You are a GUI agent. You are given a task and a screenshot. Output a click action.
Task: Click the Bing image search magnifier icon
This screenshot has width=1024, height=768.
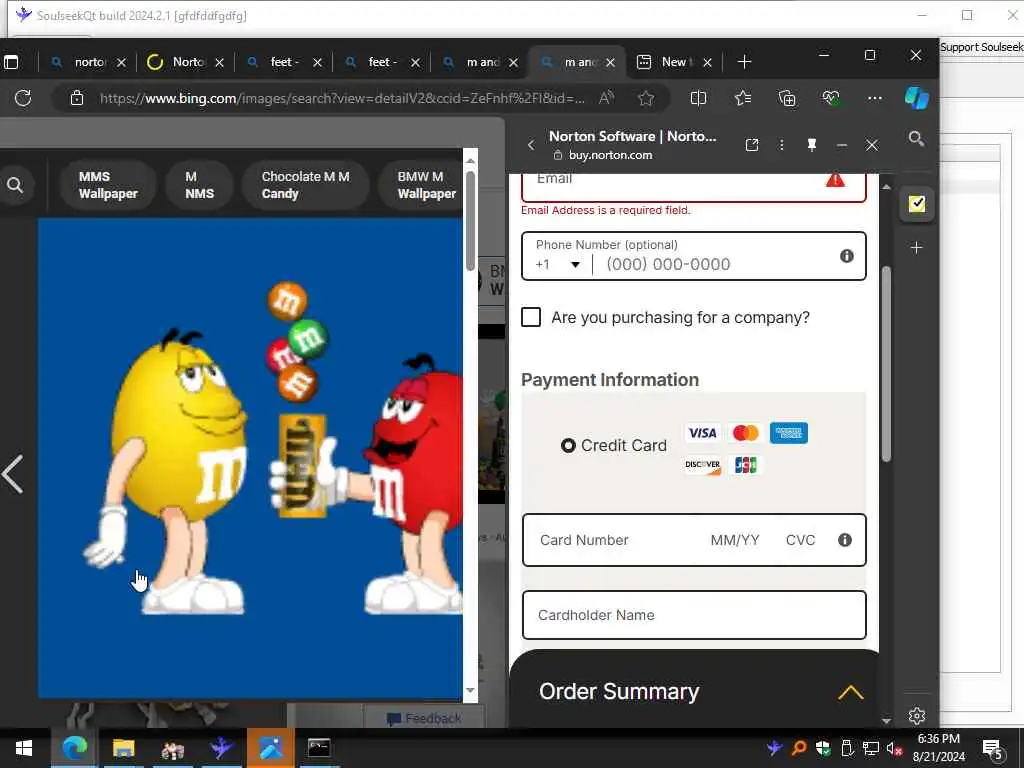point(15,185)
